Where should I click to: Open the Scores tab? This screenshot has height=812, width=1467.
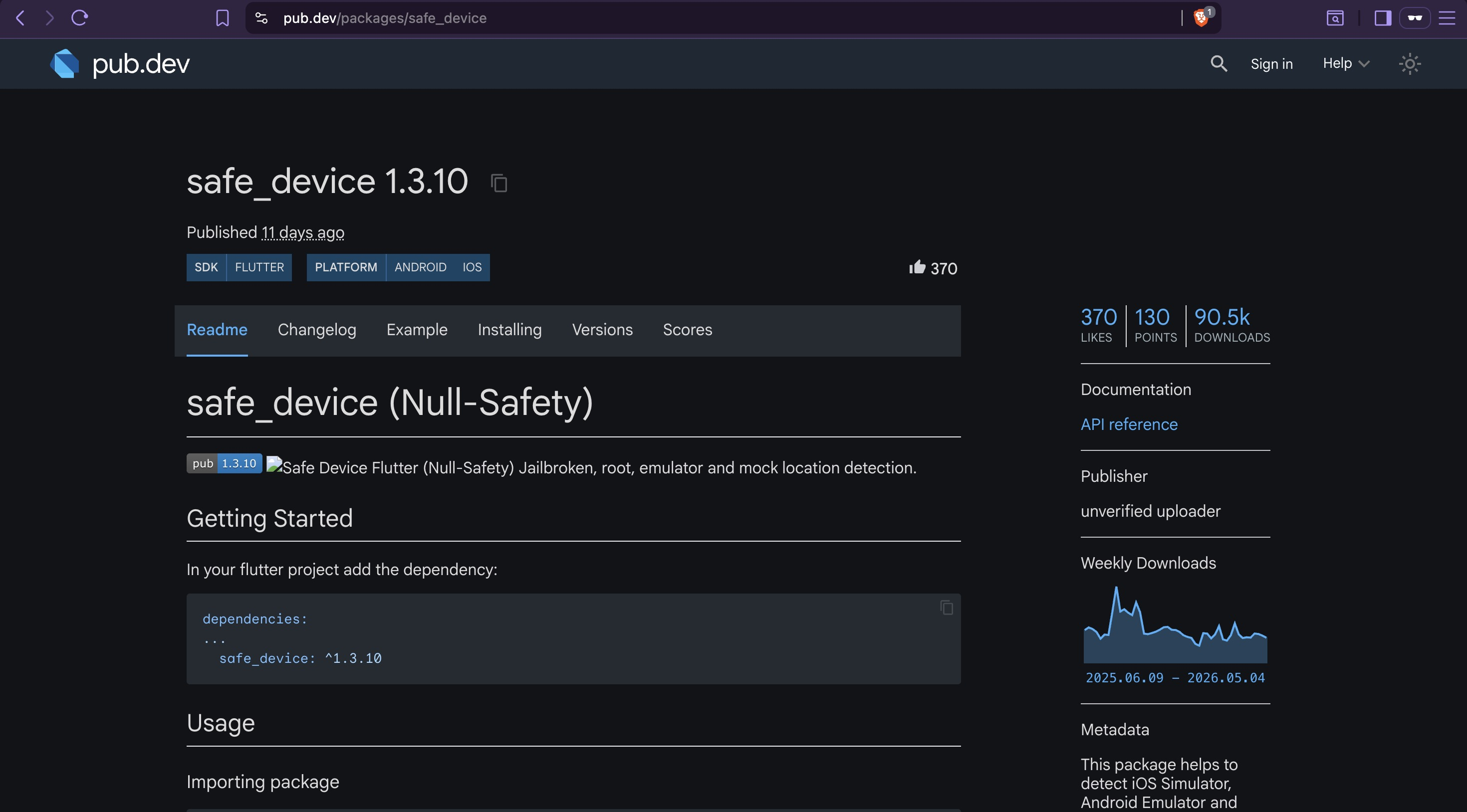coord(688,330)
